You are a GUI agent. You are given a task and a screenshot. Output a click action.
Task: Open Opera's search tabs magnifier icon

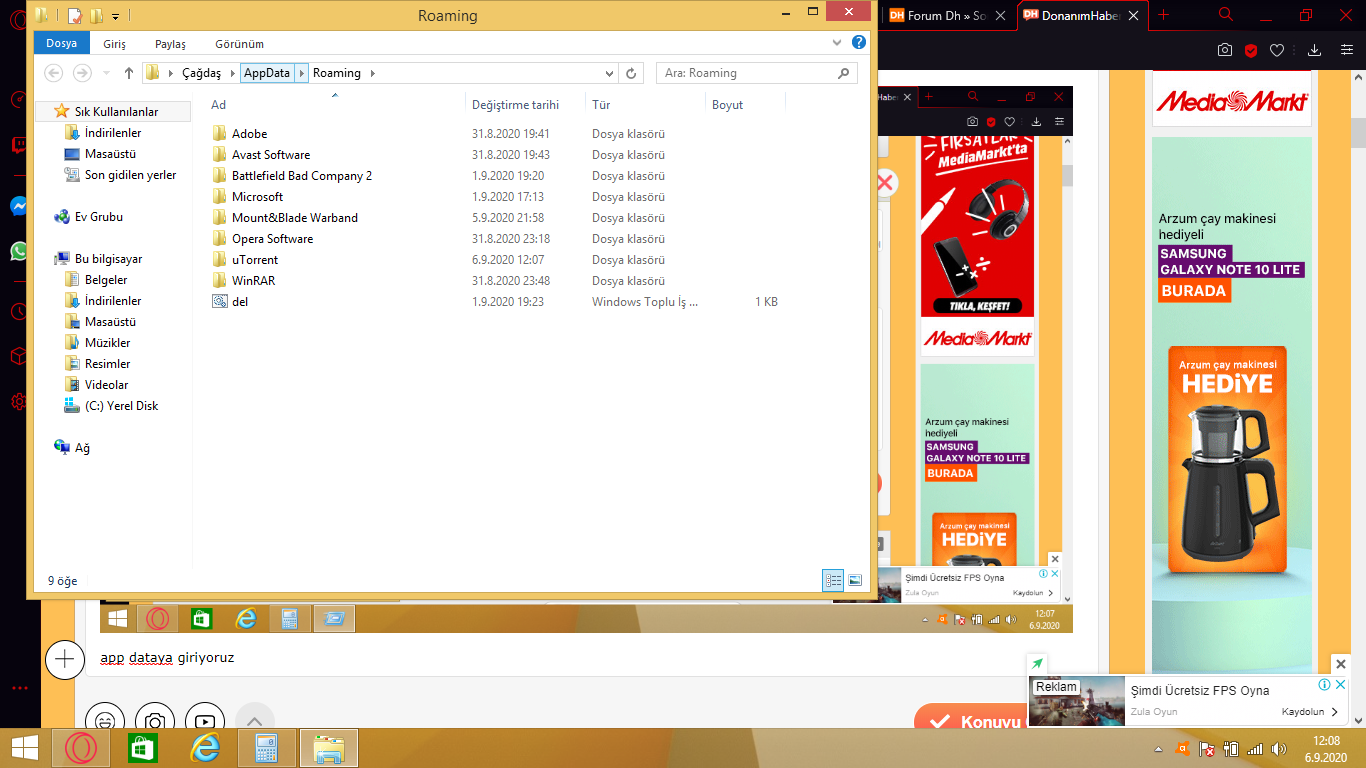(1226, 14)
